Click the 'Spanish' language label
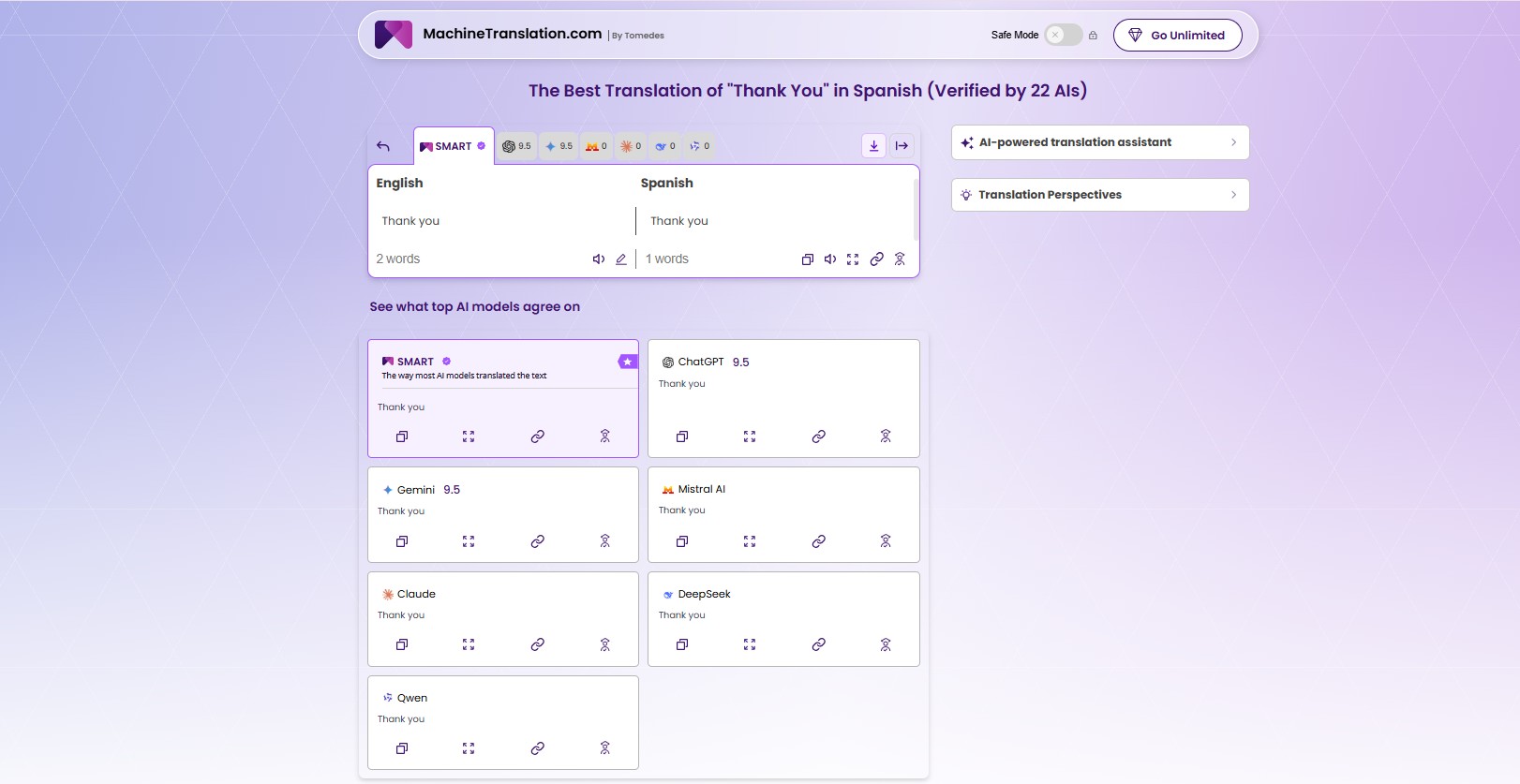 [x=667, y=183]
